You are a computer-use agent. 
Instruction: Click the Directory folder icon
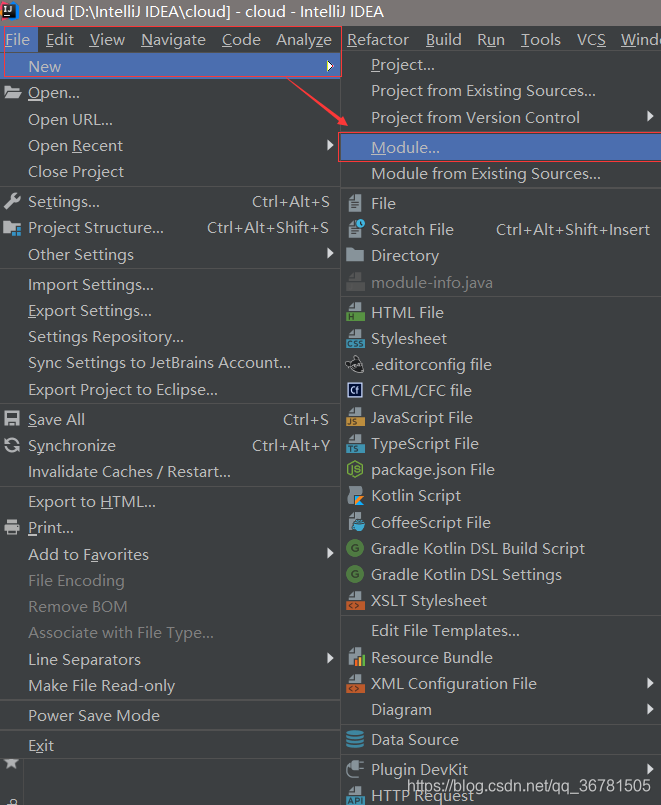[355, 255]
